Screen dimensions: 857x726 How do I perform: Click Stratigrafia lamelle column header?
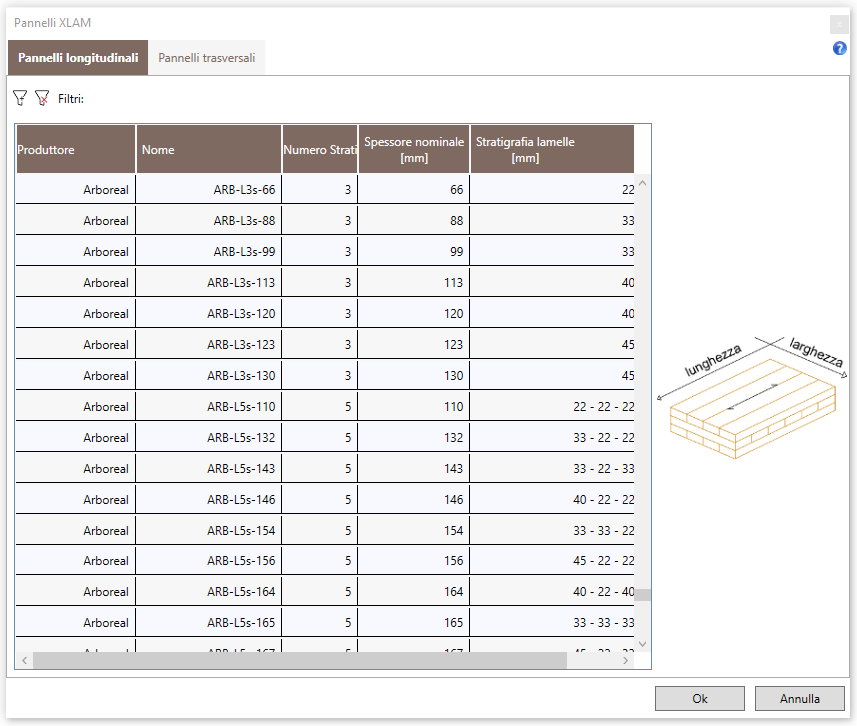(x=552, y=149)
